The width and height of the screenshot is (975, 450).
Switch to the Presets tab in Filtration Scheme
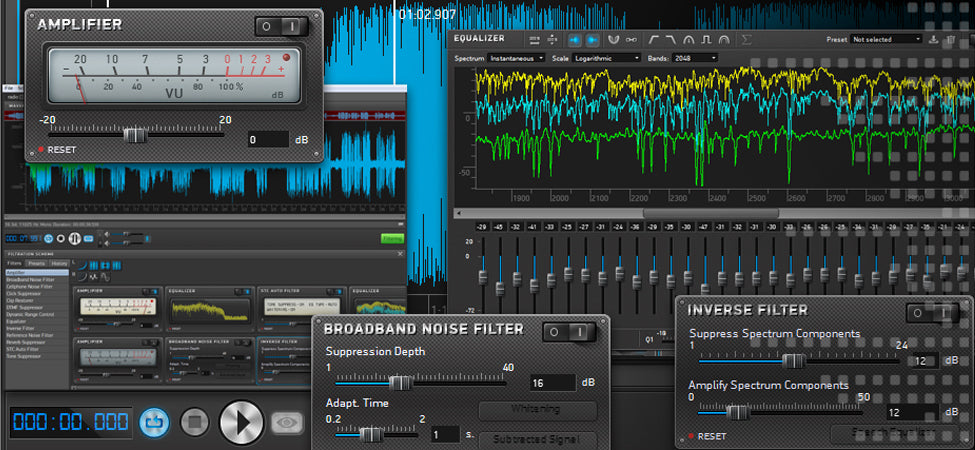(37, 264)
